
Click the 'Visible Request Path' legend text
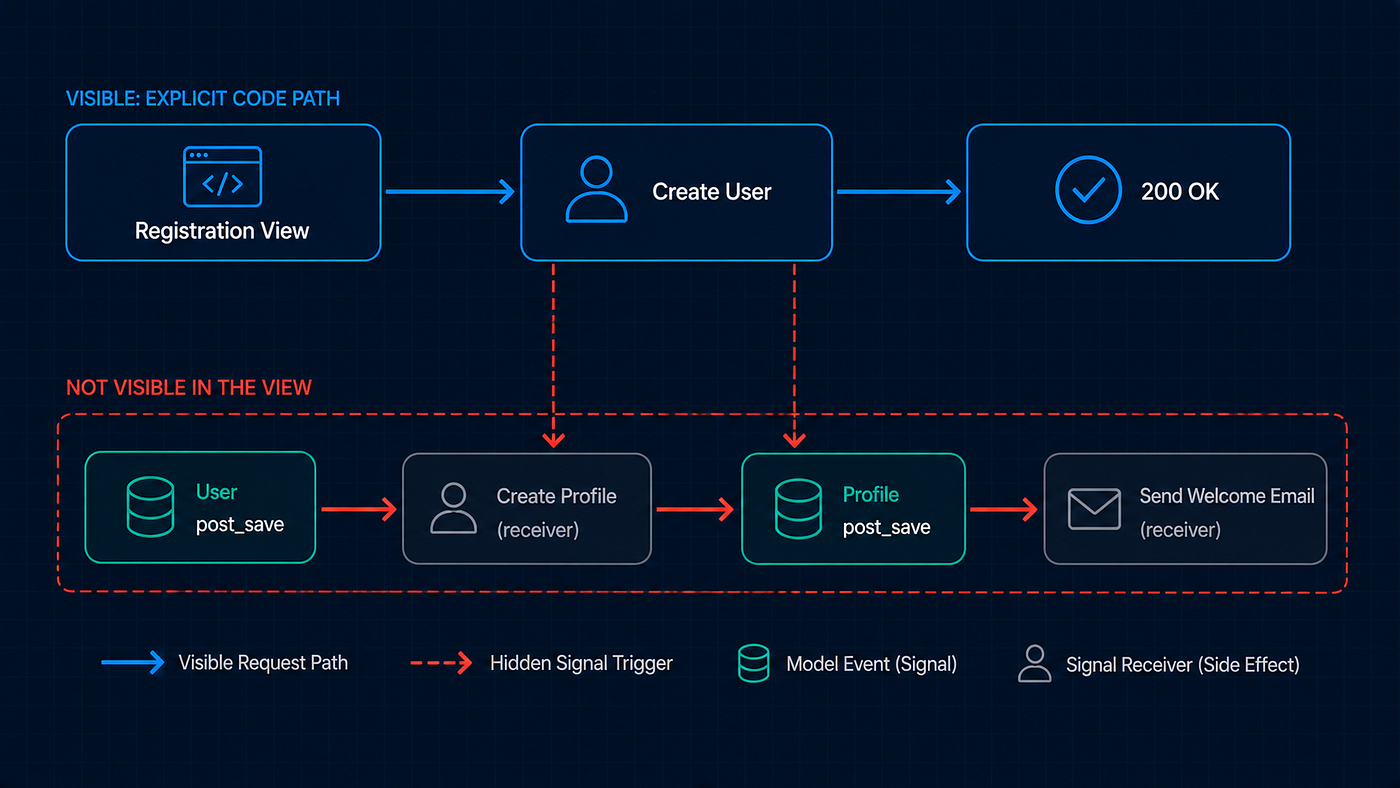coord(263,662)
